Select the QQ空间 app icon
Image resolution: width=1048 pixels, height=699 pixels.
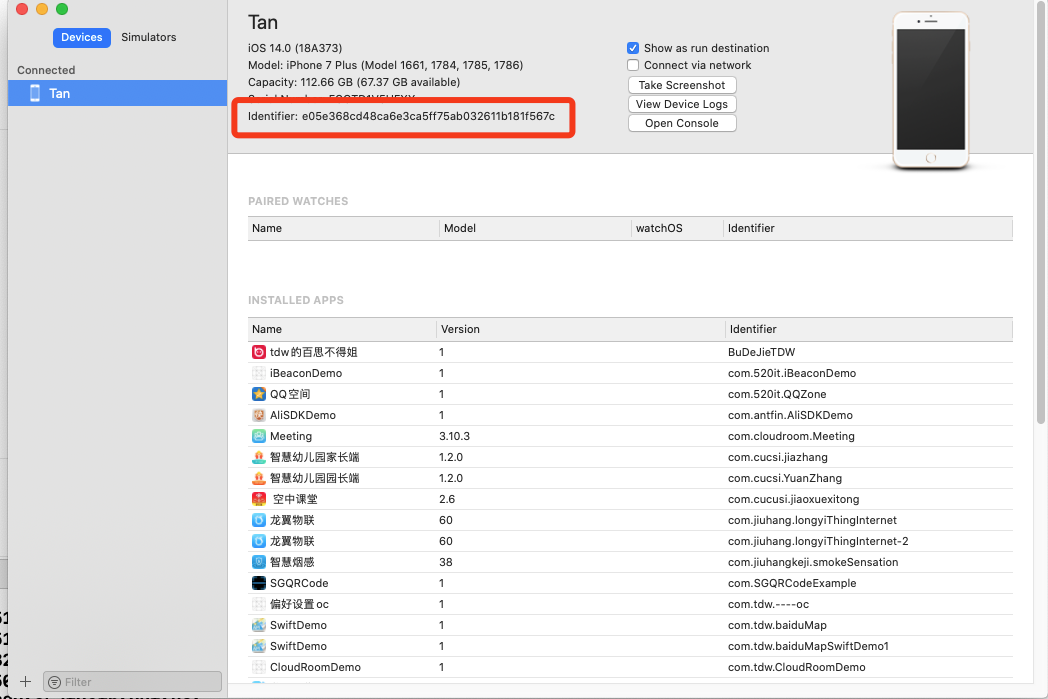254,394
